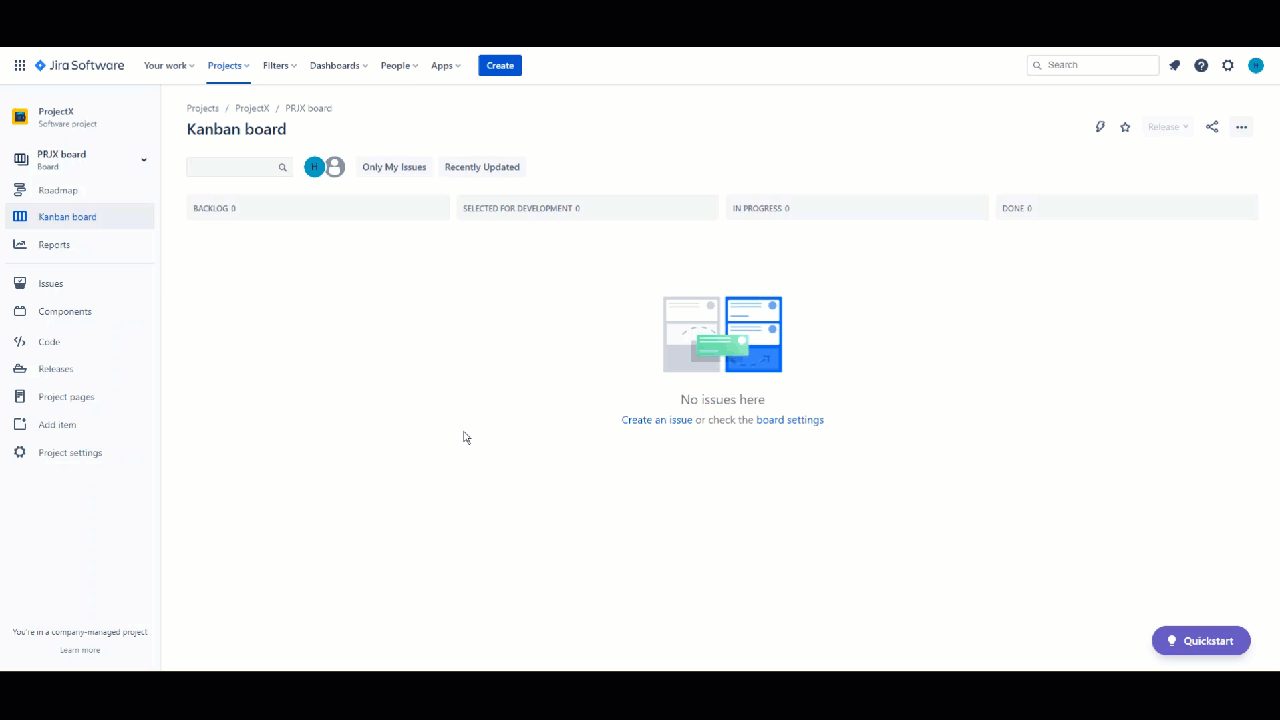The height and width of the screenshot is (720, 1280).
Task: Open the board settings link
Action: 790,420
